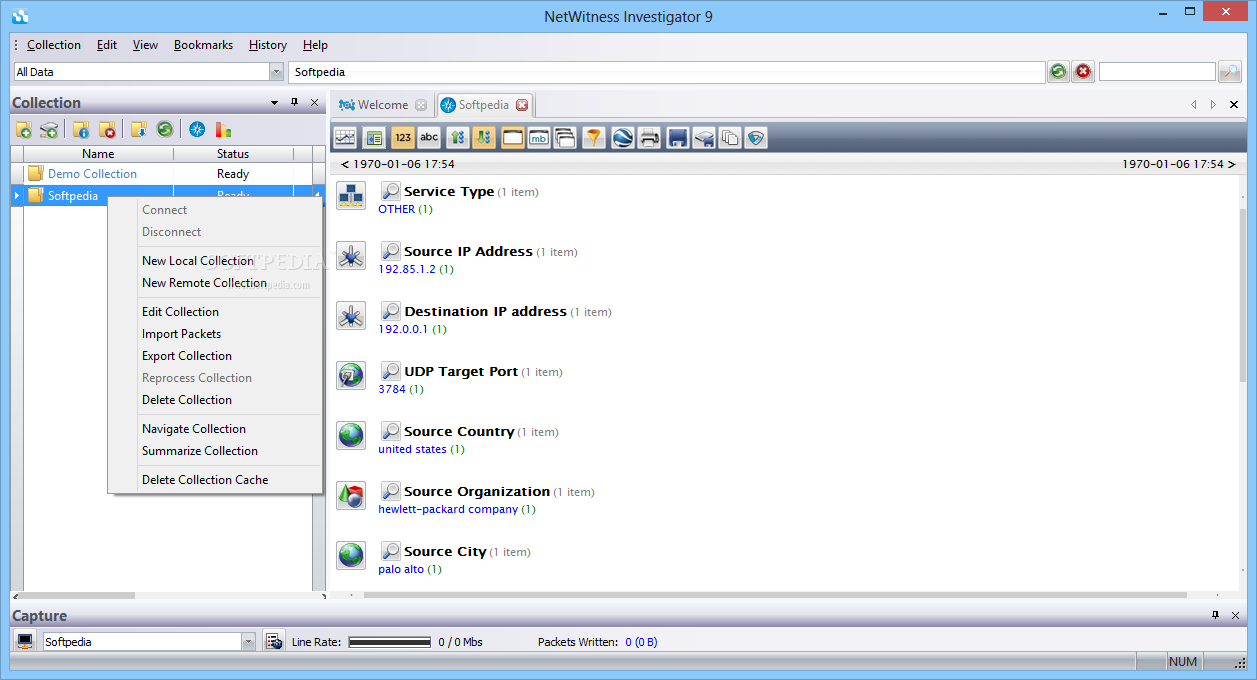
Task: Click the delete collection red-X folder icon
Action: pos(107,129)
